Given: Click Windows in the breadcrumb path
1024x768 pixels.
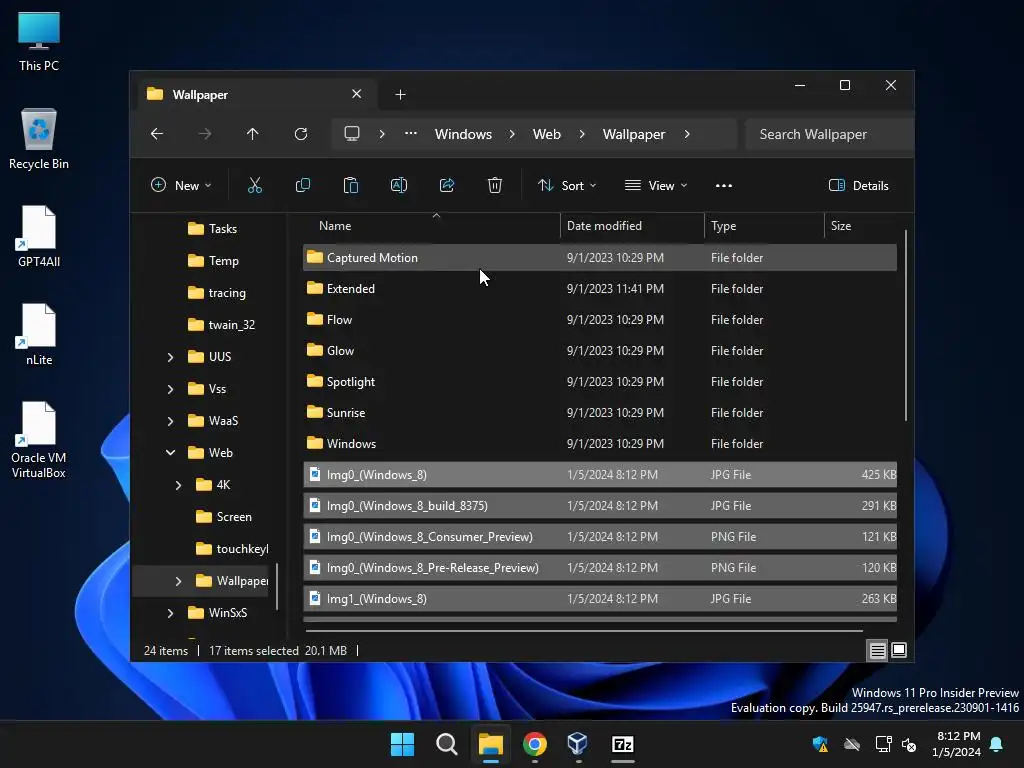Looking at the screenshot, I should click(463, 134).
